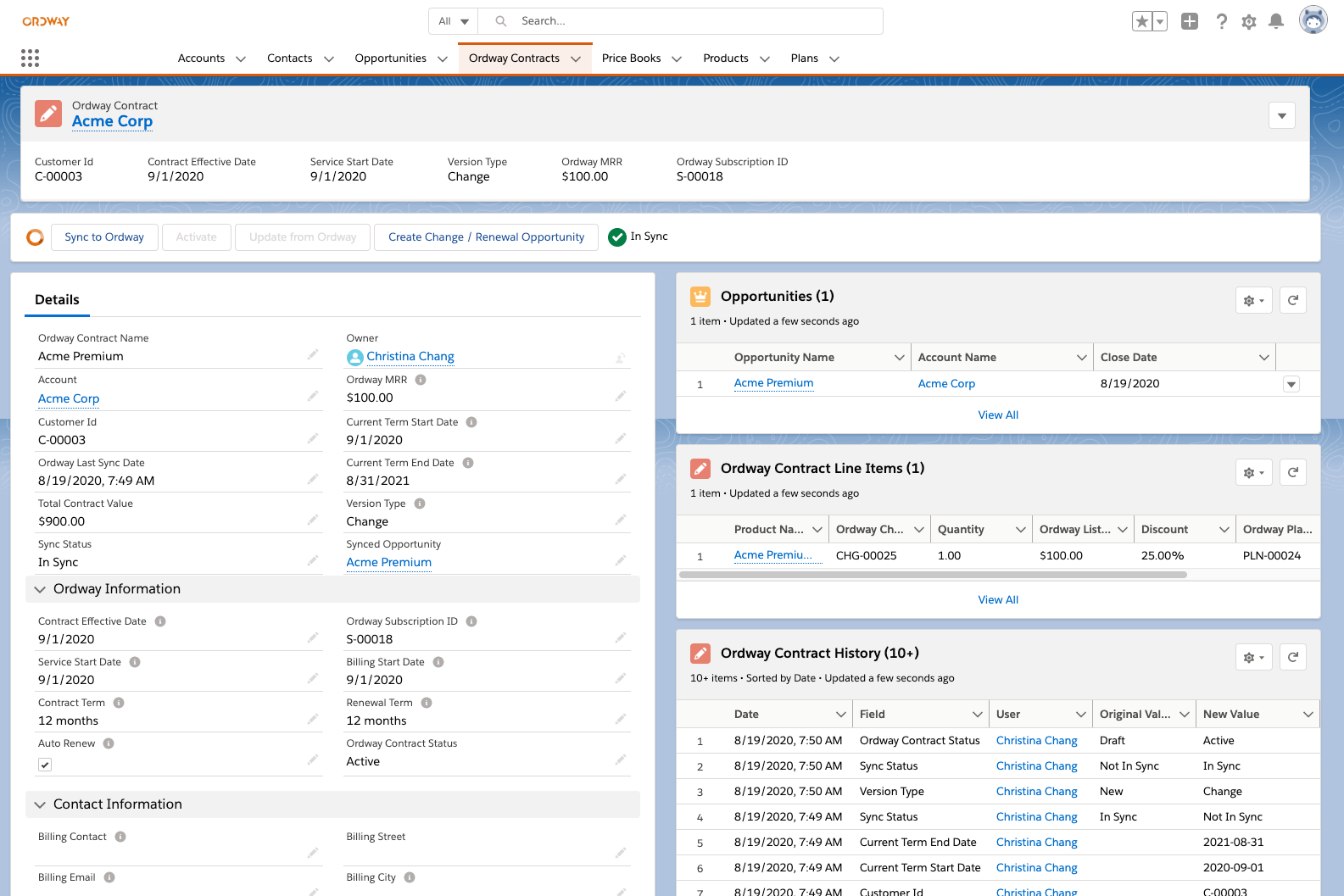Open the Quantity column menu
The image size is (1344, 896).
[1020, 530]
